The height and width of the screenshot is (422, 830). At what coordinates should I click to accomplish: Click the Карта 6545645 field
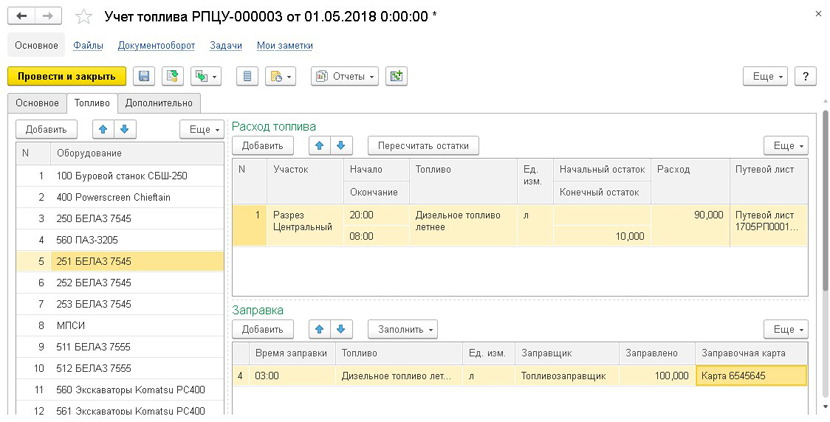[x=750, y=376]
